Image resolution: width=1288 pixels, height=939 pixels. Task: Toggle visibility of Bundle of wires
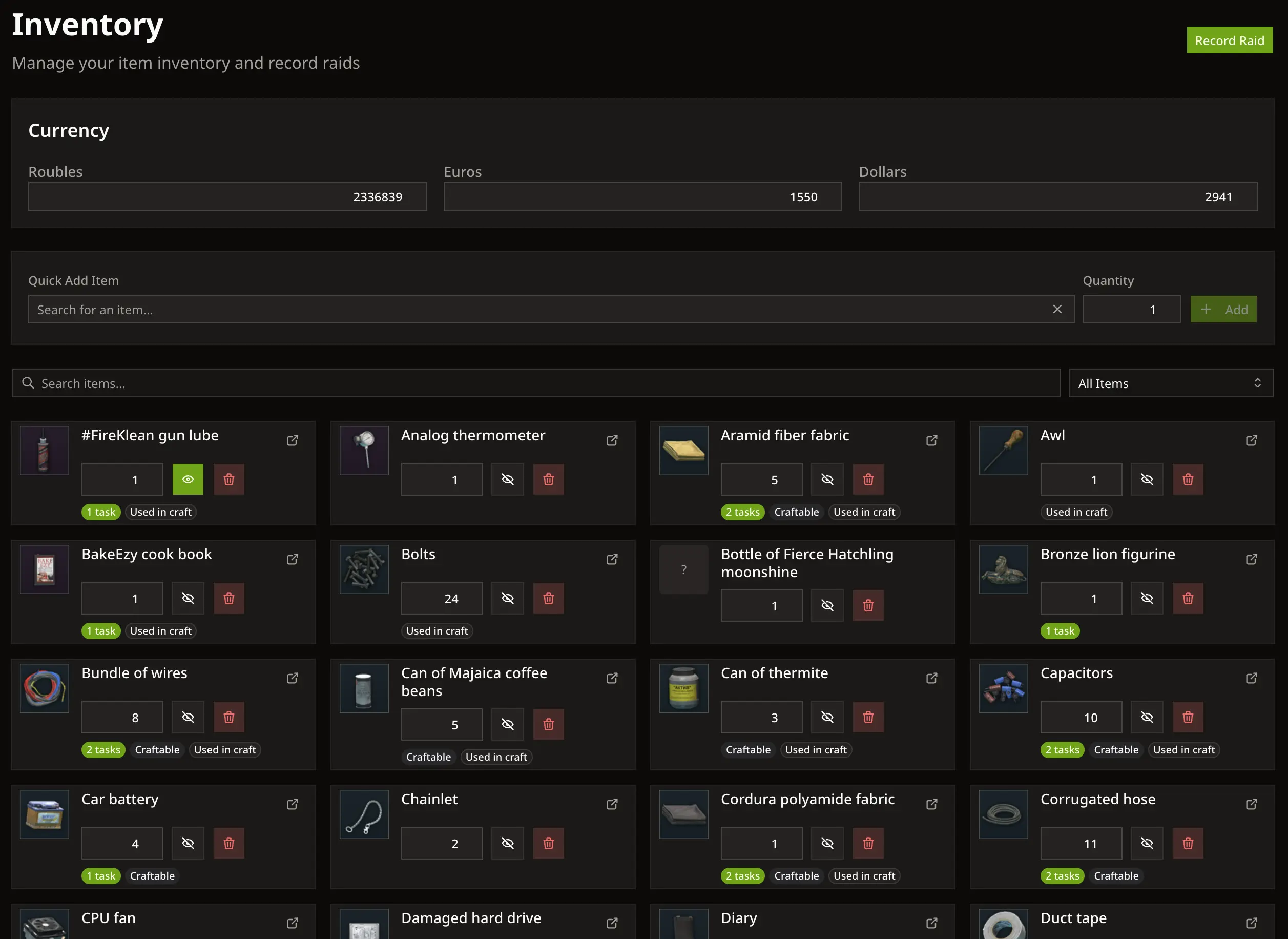click(x=188, y=717)
